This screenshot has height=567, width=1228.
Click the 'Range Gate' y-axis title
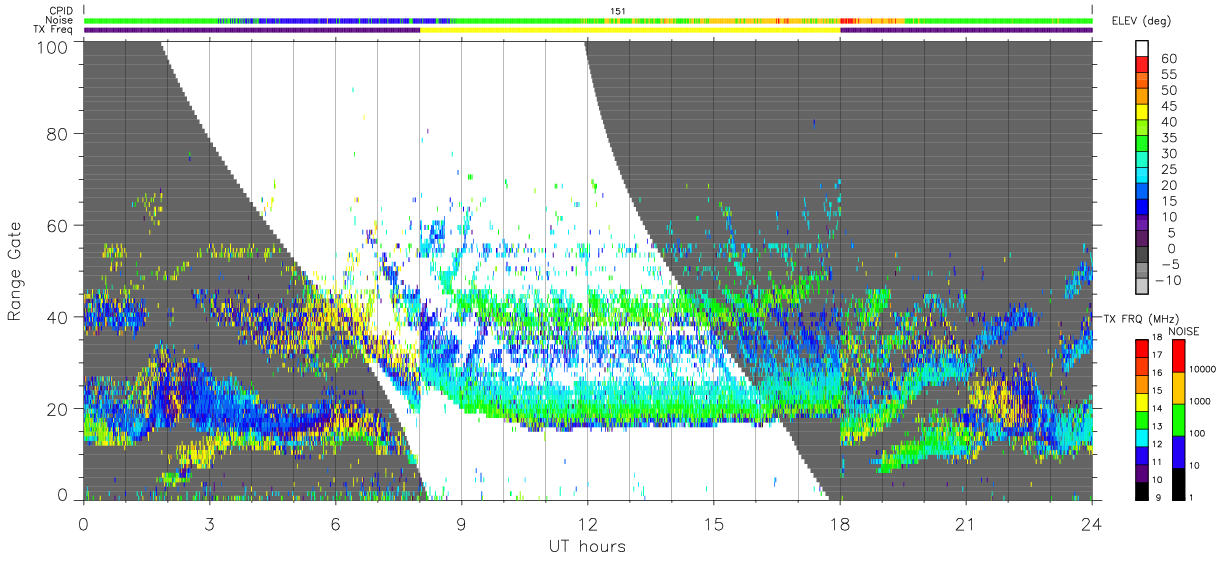16,270
